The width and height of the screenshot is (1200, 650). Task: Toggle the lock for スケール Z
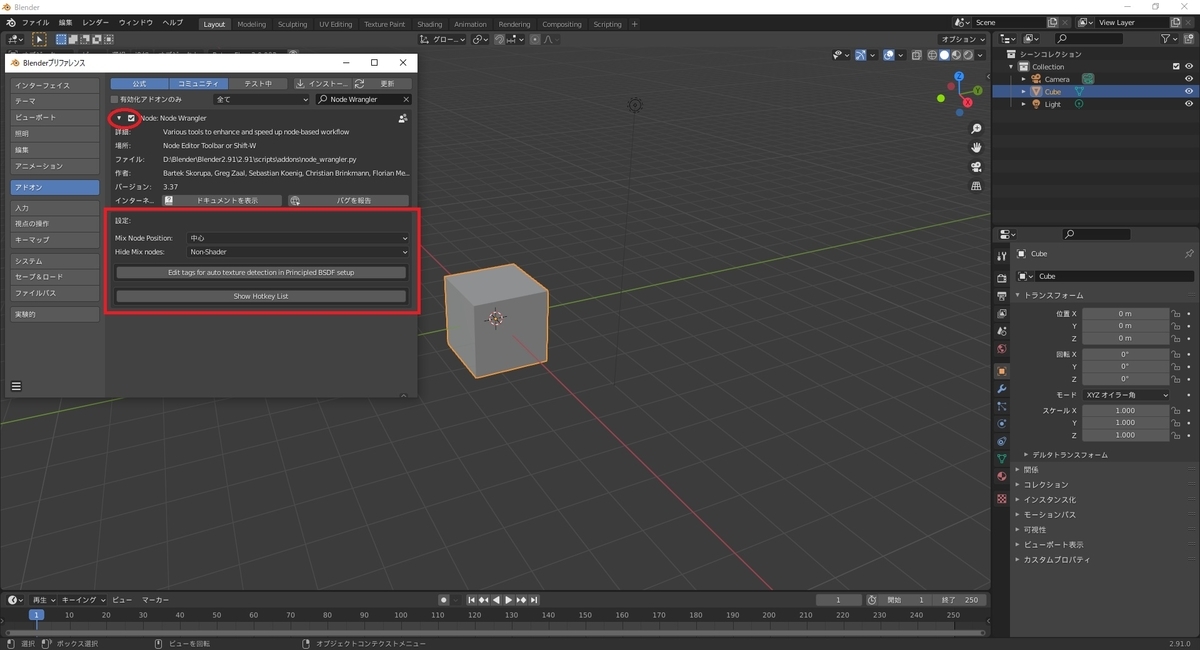pos(1177,435)
